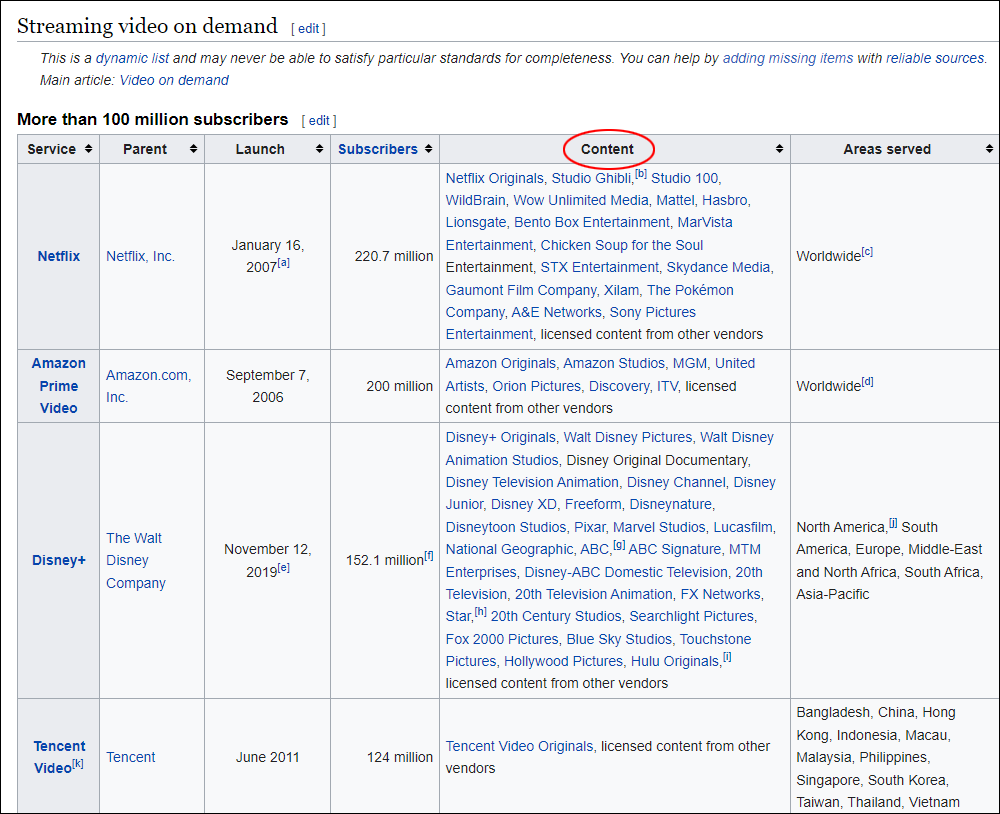
Task: Follow the Searchlight Pictures link
Action: click(691, 616)
